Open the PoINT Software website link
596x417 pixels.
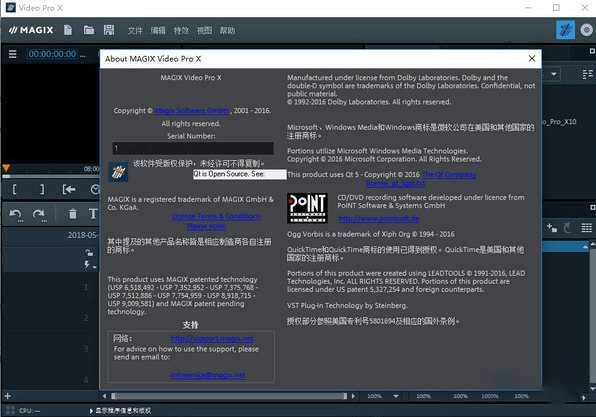(379, 219)
